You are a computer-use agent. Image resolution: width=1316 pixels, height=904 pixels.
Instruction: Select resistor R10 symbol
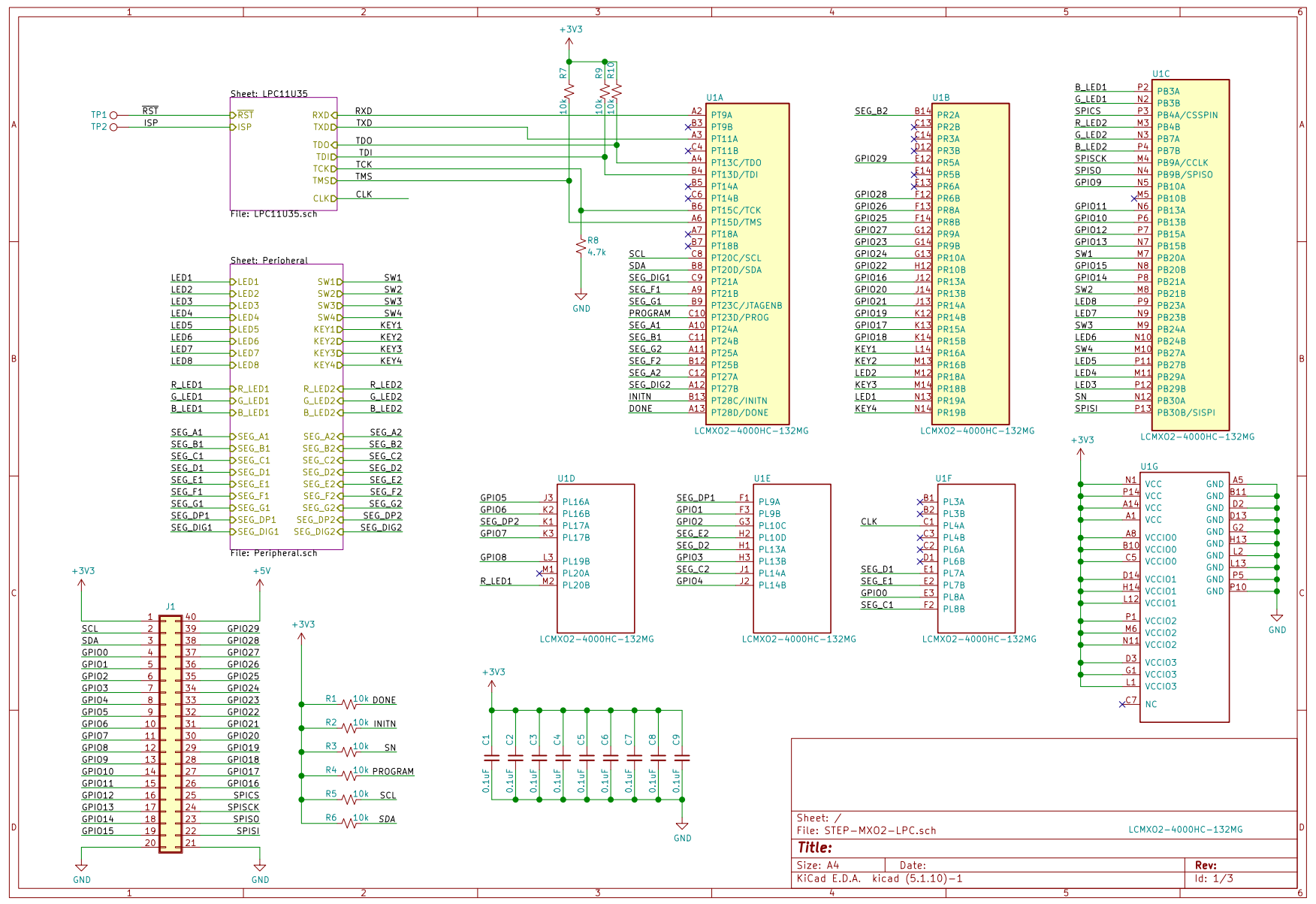click(617, 91)
